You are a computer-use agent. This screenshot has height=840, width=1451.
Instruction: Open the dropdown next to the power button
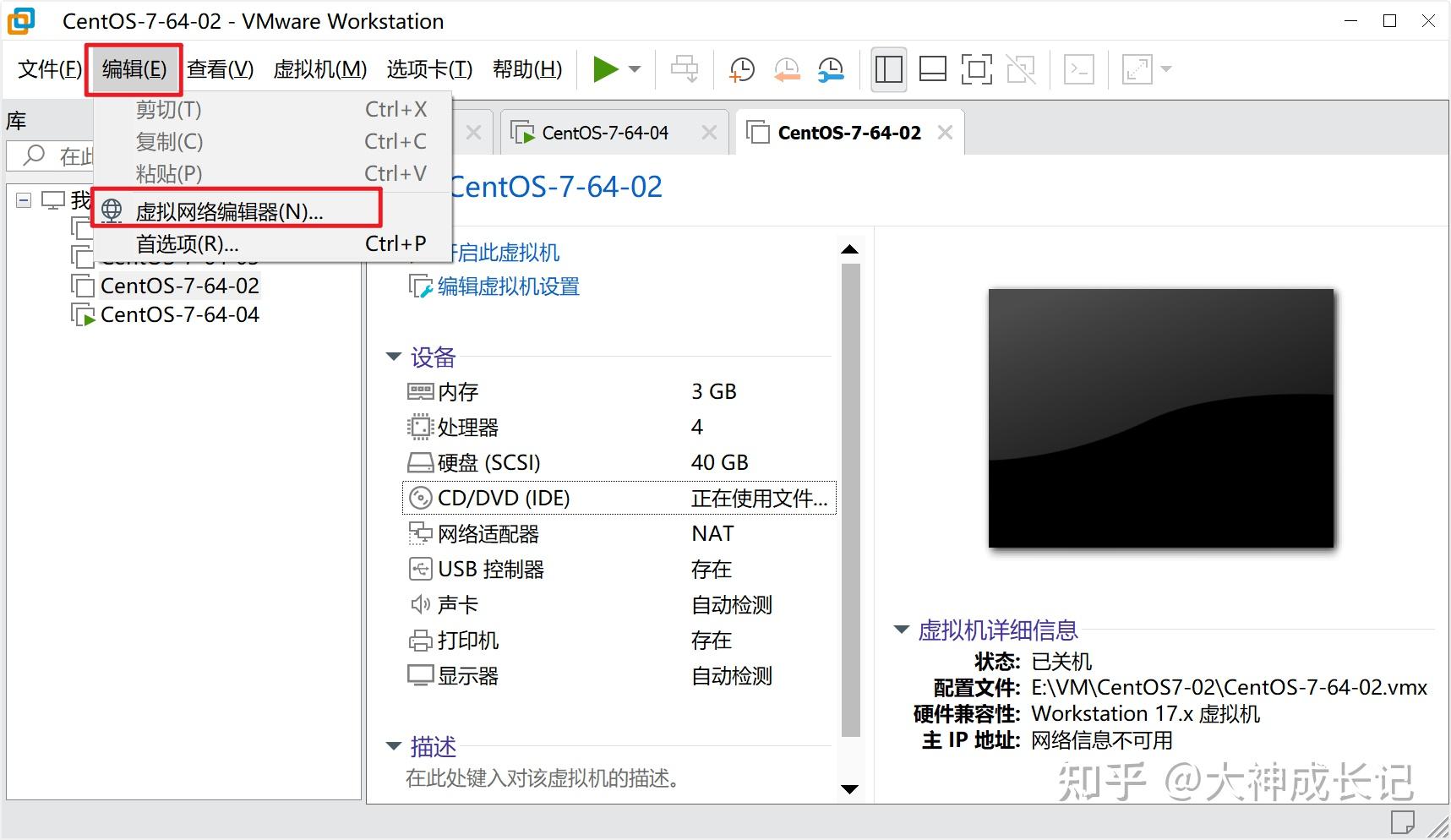(634, 68)
